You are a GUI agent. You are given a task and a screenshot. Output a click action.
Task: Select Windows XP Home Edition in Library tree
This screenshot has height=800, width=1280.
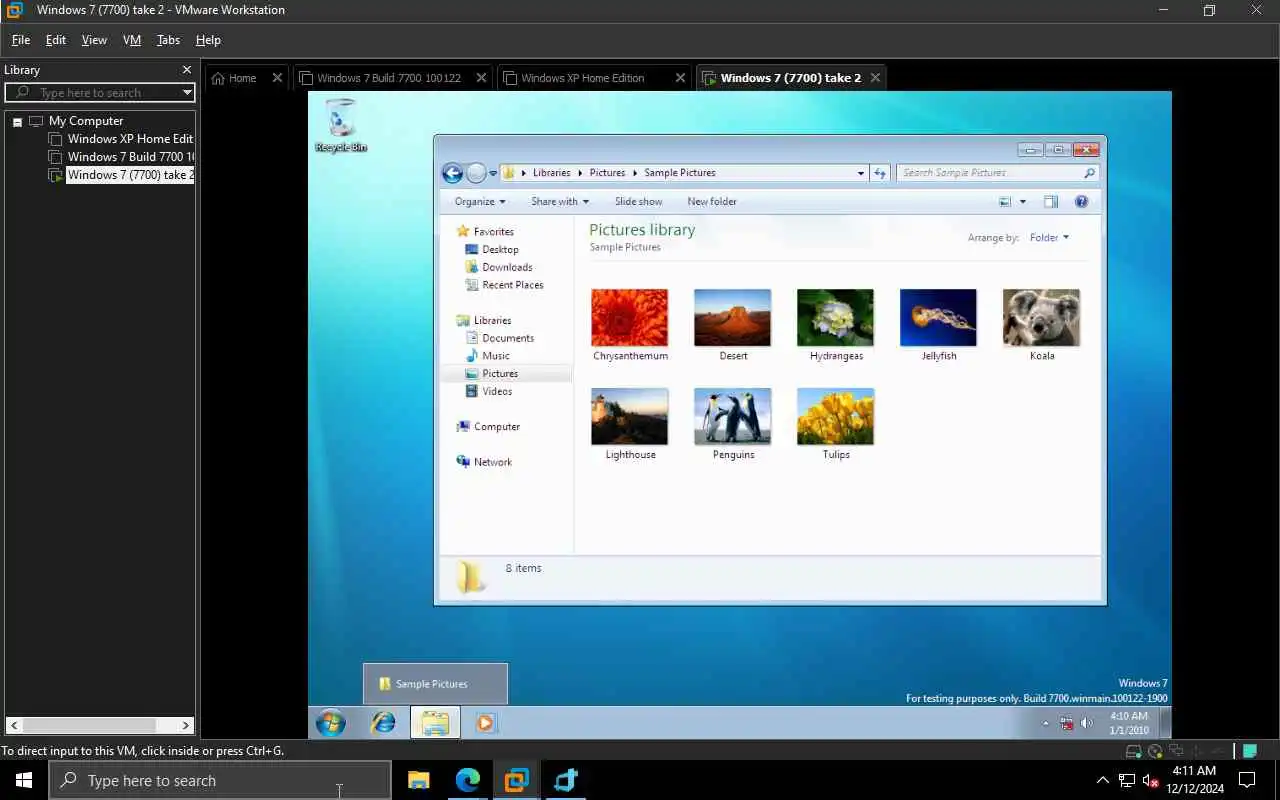tap(130, 139)
